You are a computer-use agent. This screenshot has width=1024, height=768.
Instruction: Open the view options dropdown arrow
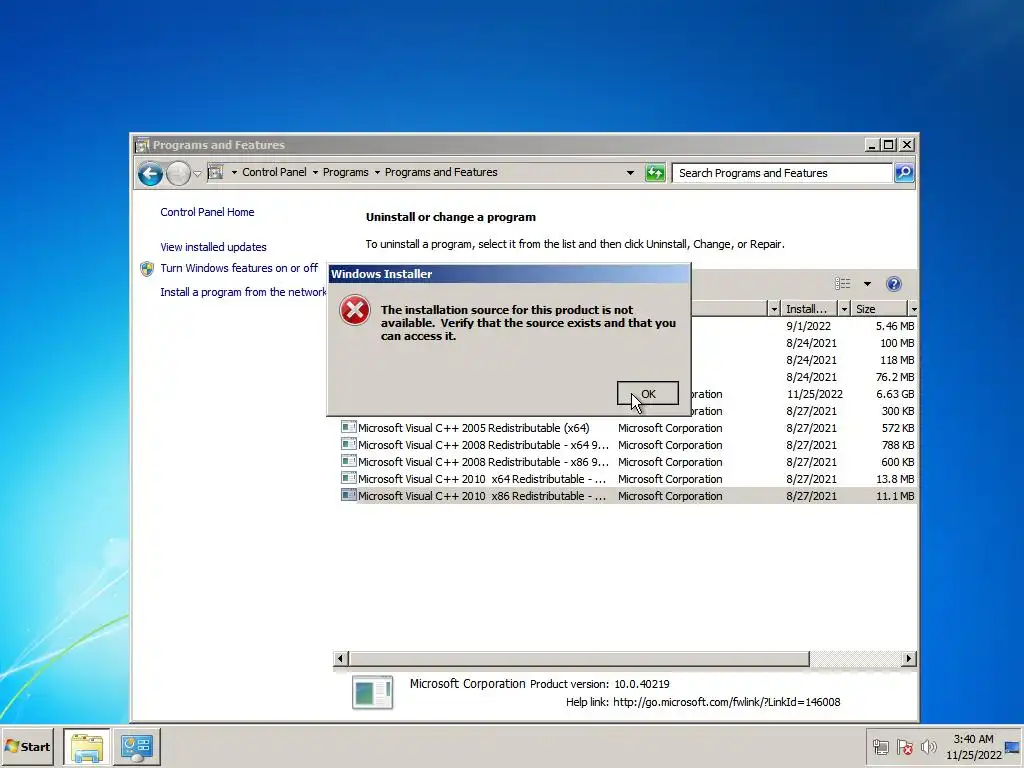tap(867, 283)
